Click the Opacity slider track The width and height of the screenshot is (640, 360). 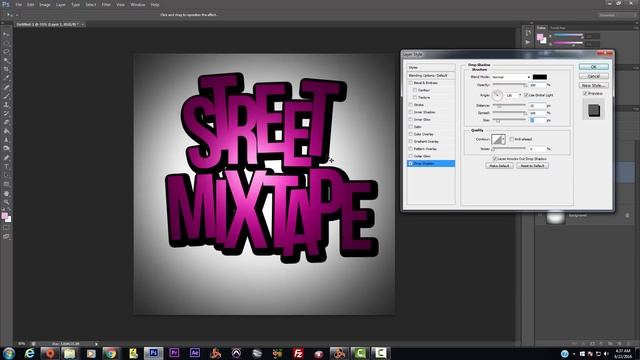pyautogui.click(x=509, y=84)
